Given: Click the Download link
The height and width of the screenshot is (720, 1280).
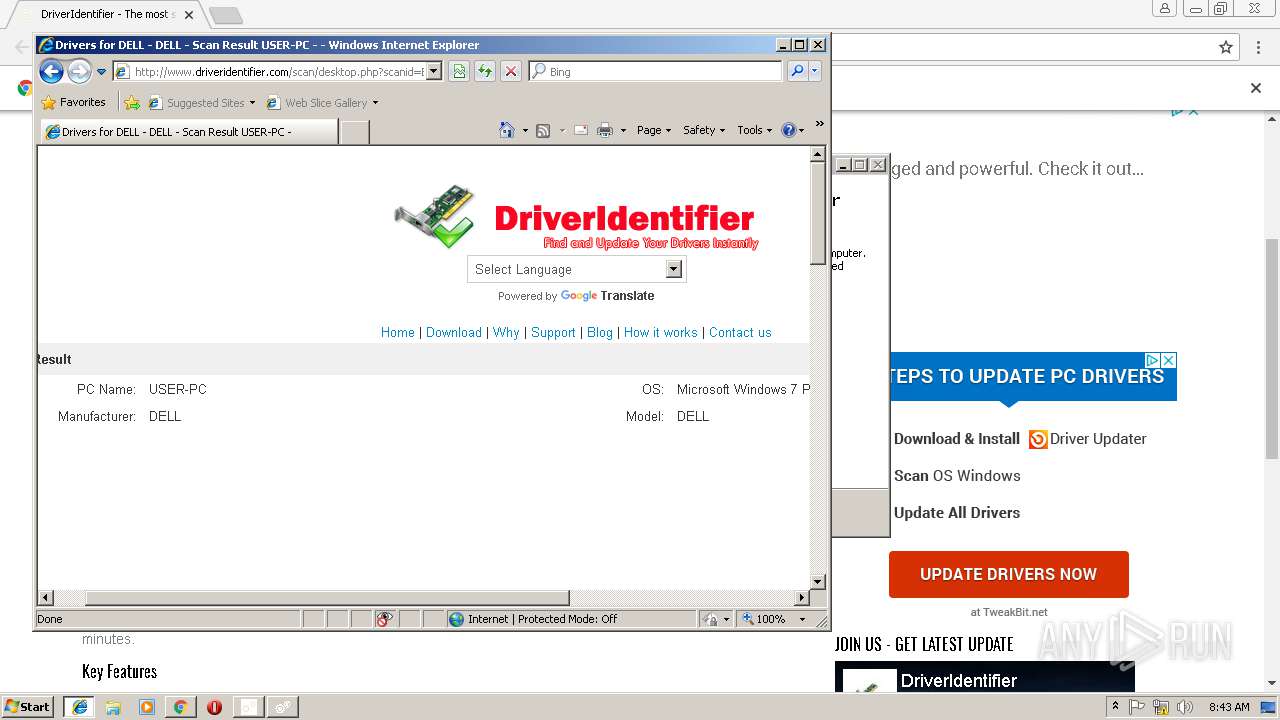Looking at the screenshot, I should pos(454,332).
